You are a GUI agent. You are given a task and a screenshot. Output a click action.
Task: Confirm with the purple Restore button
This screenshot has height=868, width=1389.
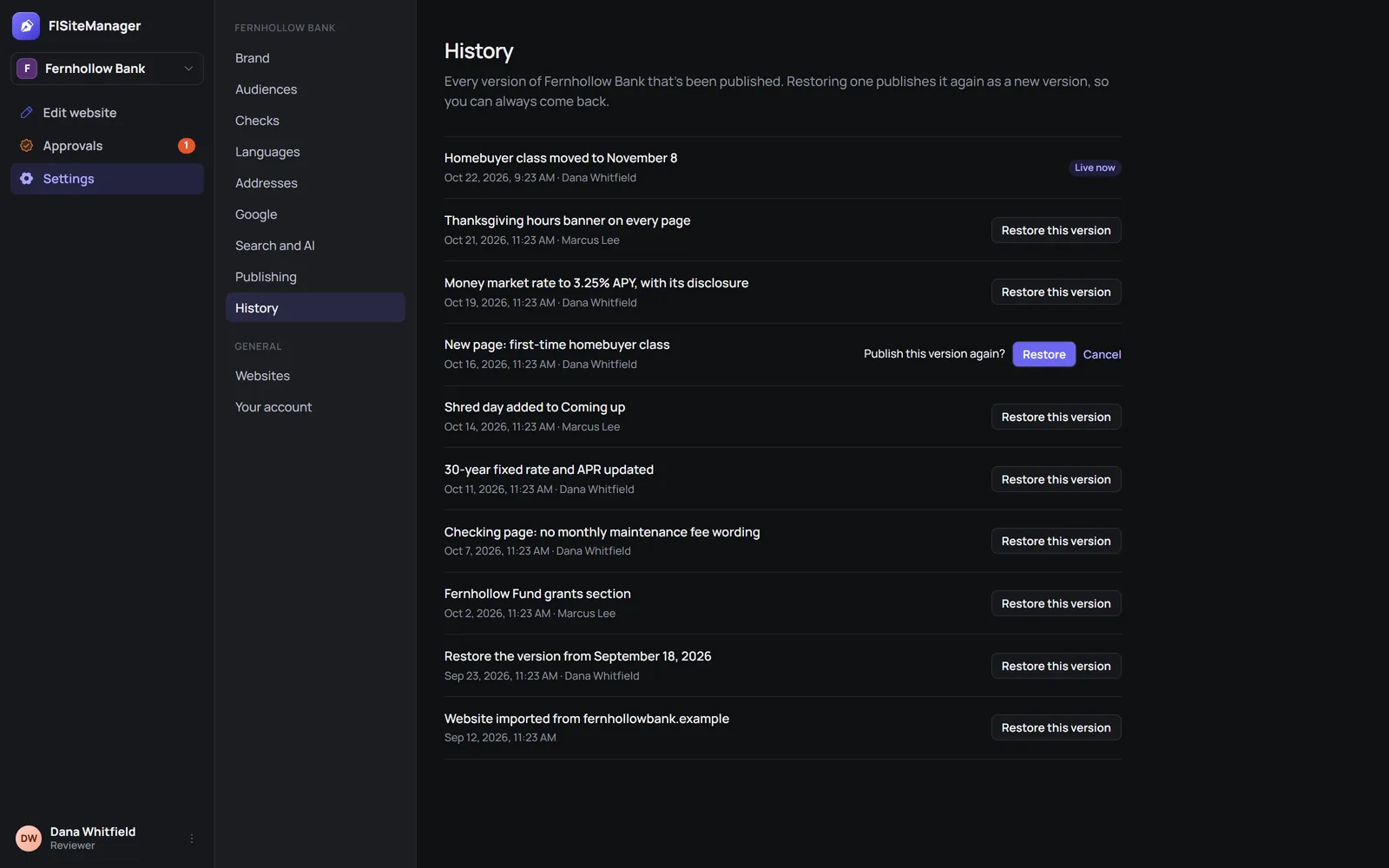[x=1043, y=354]
